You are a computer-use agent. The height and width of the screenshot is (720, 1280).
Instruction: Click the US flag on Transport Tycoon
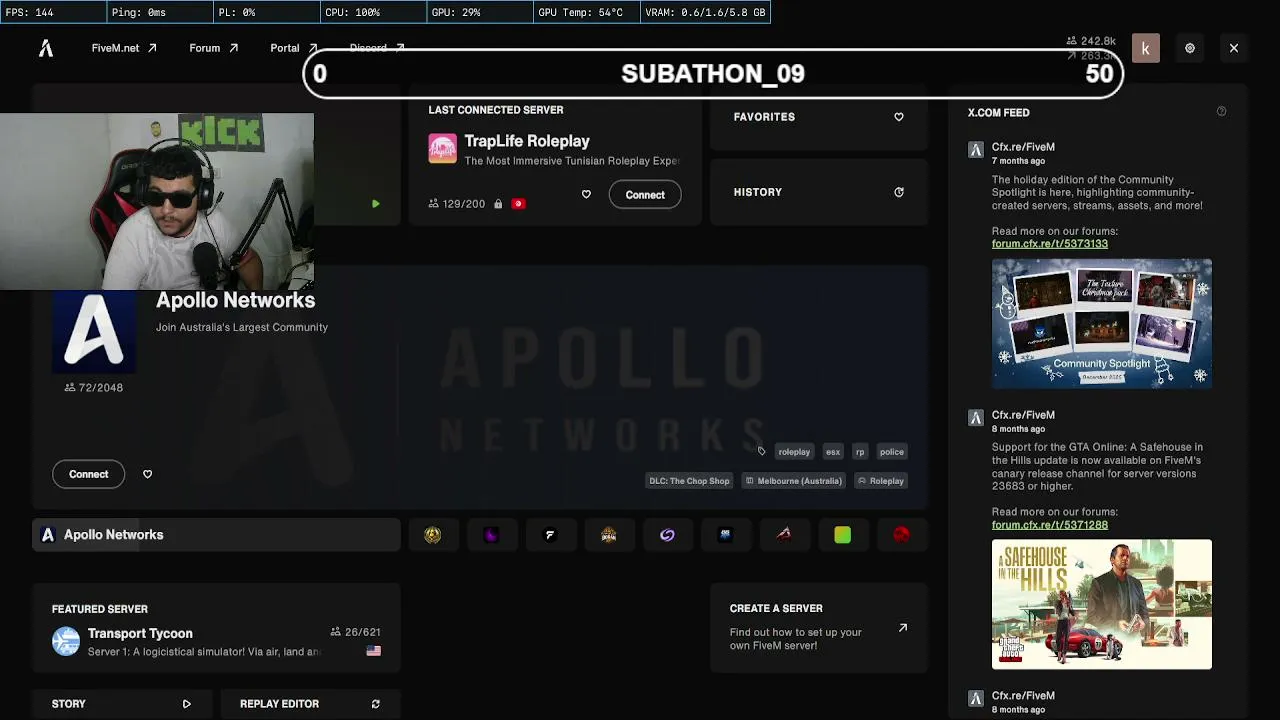(374, 651)
